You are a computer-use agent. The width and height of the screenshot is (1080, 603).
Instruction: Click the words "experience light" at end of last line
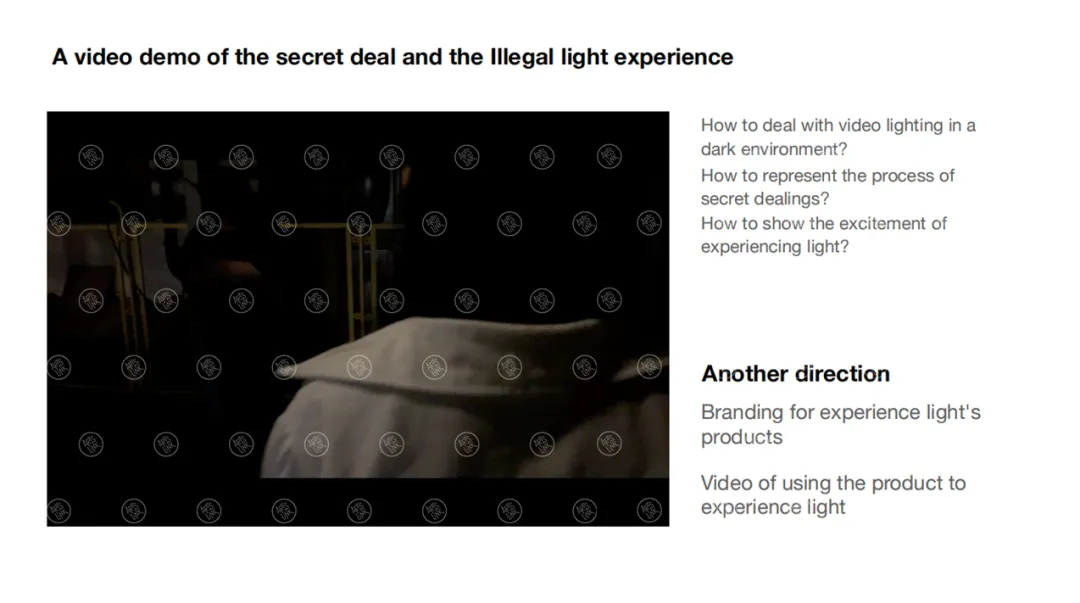click(773, 507)
